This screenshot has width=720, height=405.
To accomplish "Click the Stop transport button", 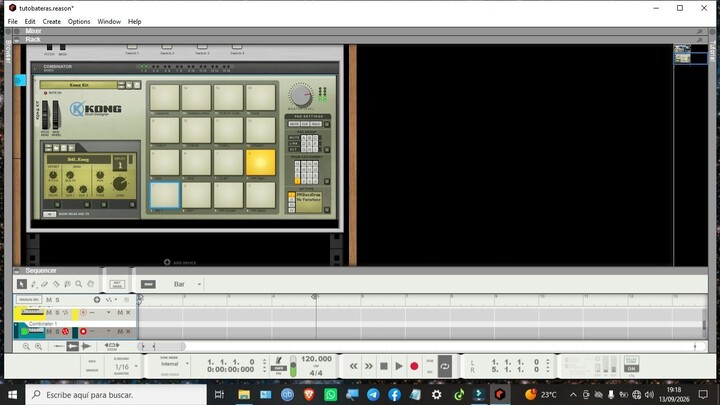I will pyautogui.click(x=384, y=366).
